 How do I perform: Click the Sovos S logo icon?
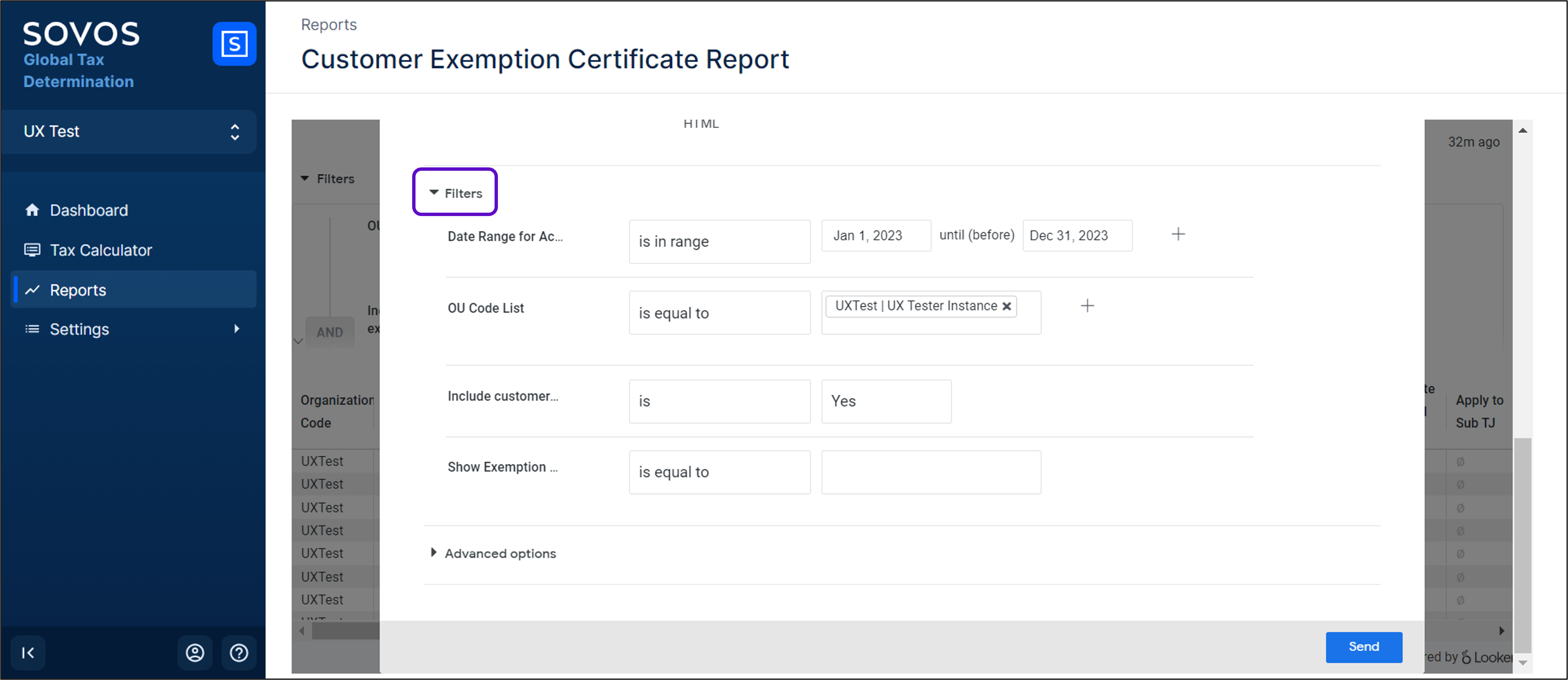tap(234, 44)
